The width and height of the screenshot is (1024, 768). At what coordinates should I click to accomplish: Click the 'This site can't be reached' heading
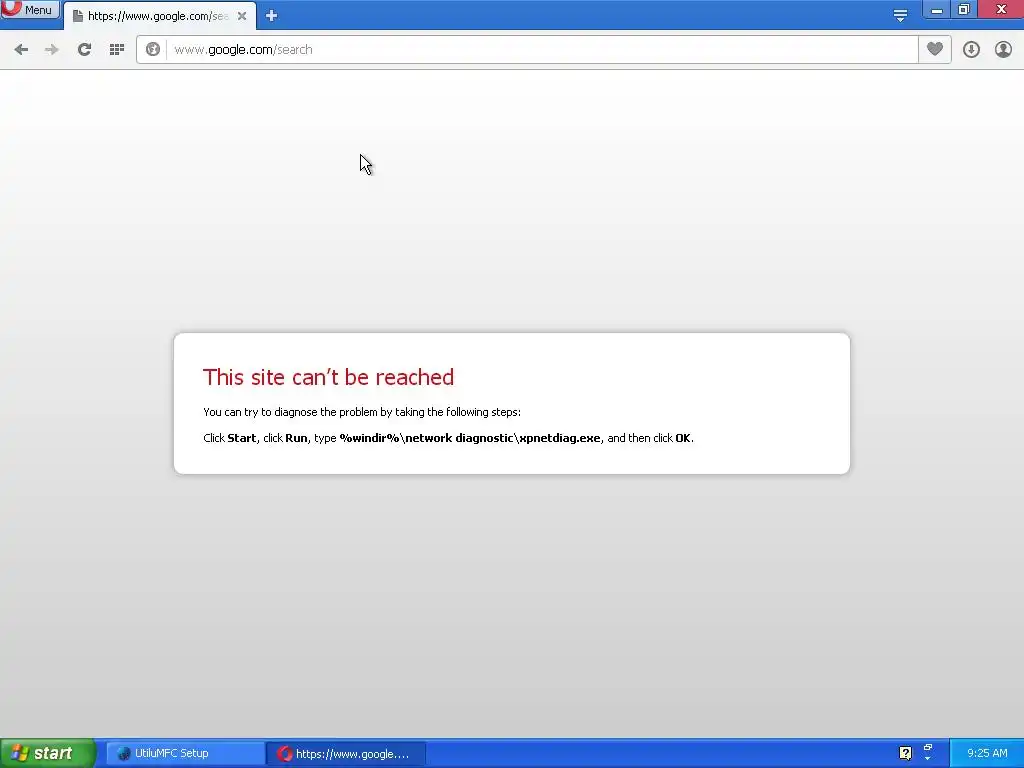[328, 377]
